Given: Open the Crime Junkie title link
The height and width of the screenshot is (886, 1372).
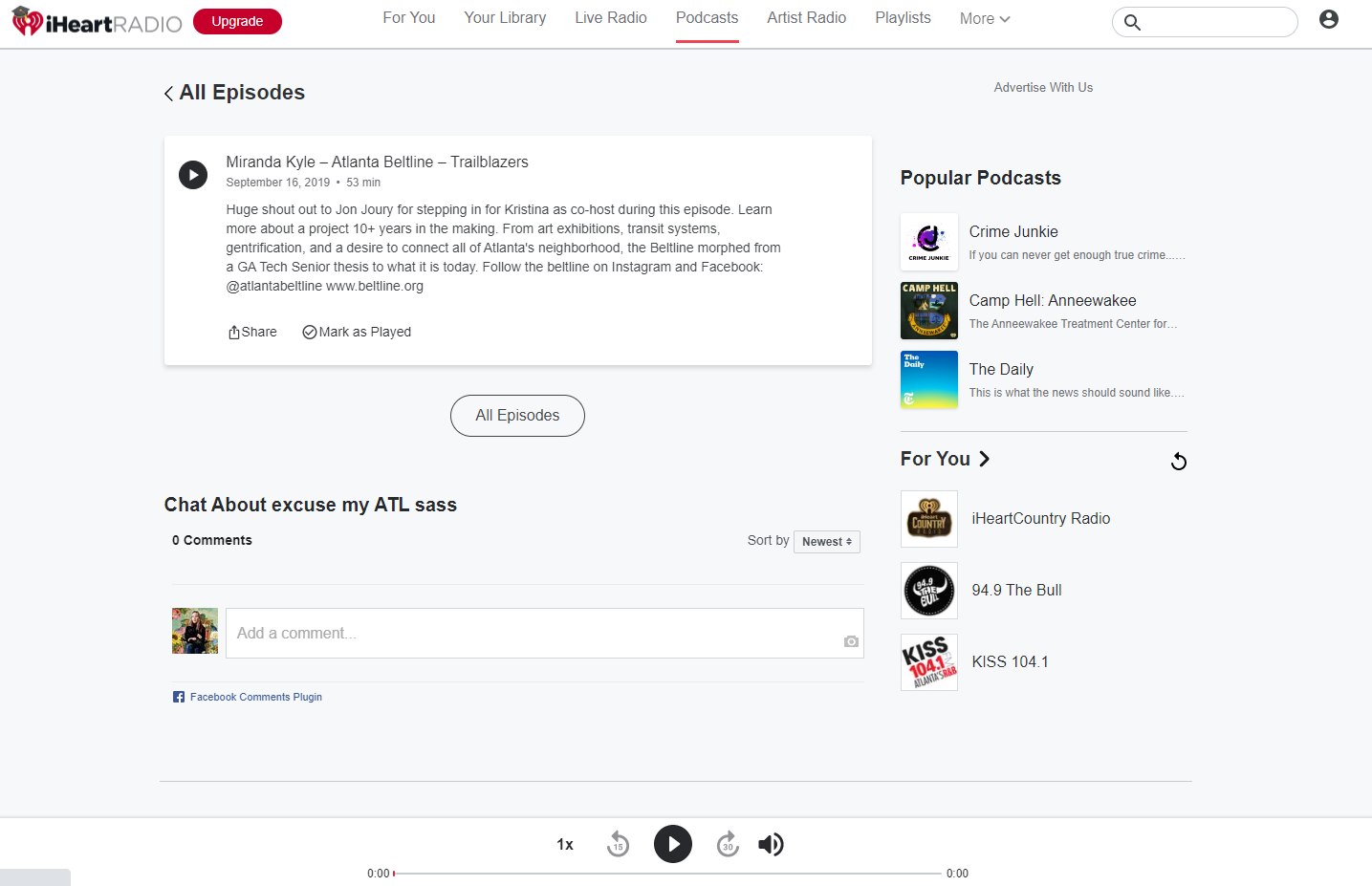Looking at the screenshot, I should 1013,231.
